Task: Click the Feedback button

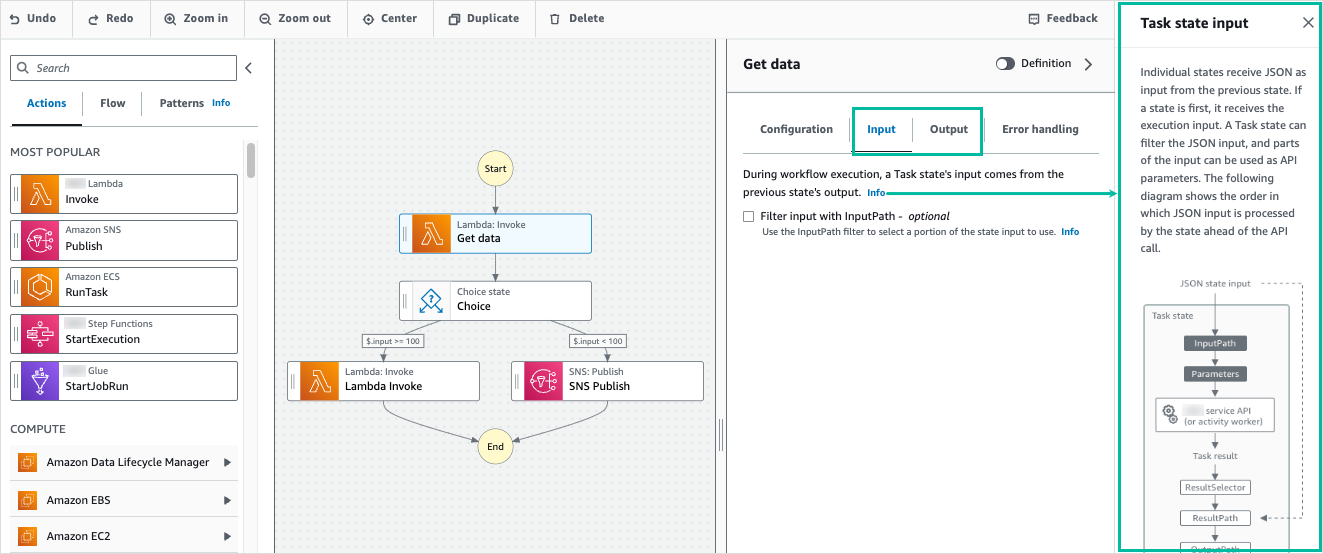Action: click(x=1063, y=18)
